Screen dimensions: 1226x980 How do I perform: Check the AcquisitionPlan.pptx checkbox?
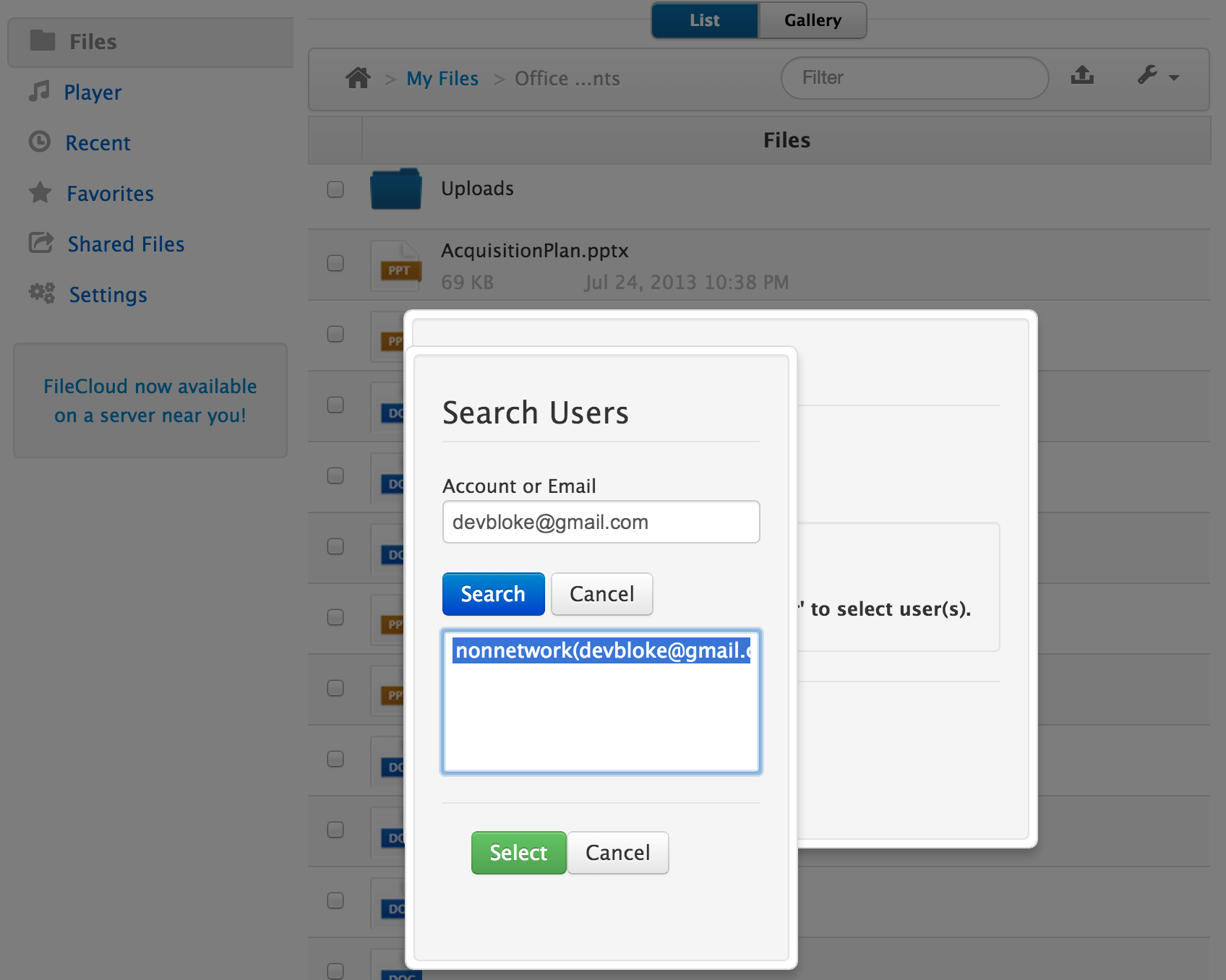[335, 263]
